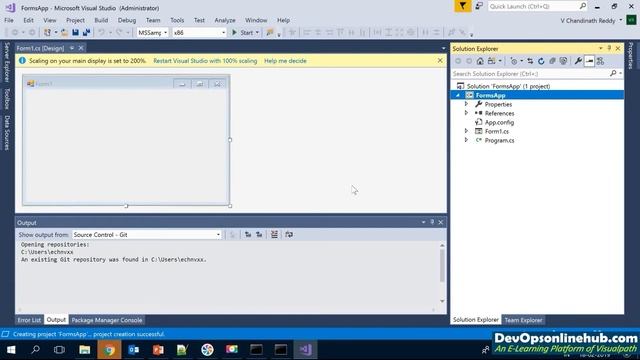Open the File menu
Screen dimensions: 640x360
[x=9, y=20]
